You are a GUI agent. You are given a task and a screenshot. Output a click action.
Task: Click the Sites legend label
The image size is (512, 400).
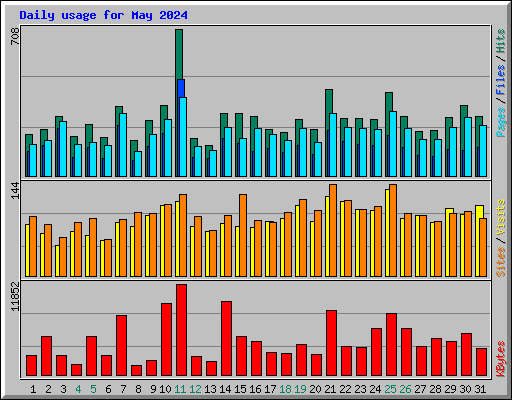coord(501,262)
